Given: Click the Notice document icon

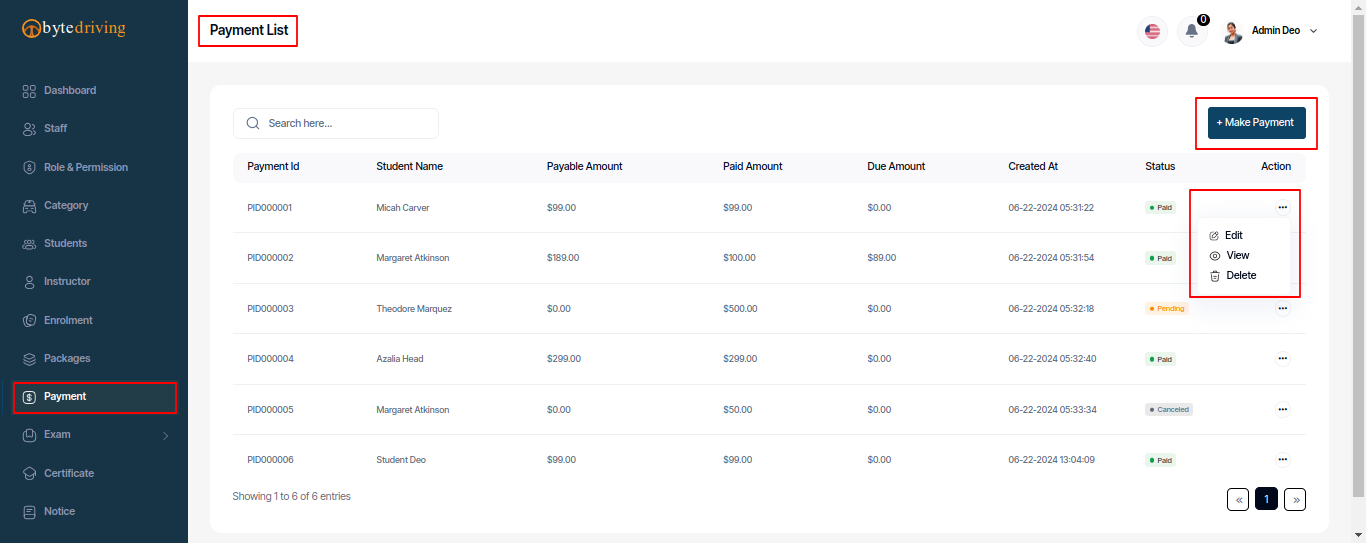Looking at the screenshot, I should [x=29, y=512].
